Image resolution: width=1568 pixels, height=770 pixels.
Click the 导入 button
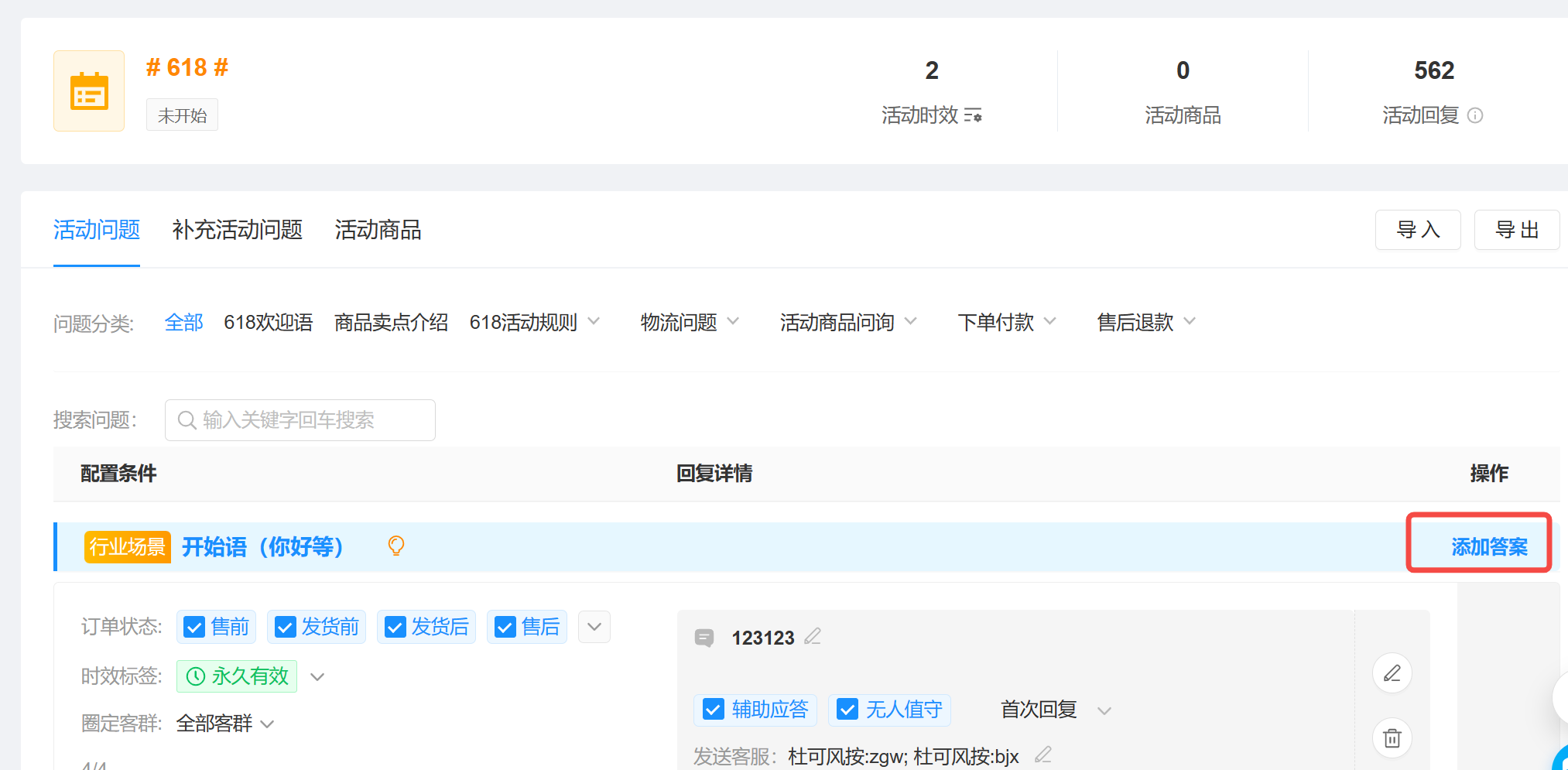(x=1418, y=230)
